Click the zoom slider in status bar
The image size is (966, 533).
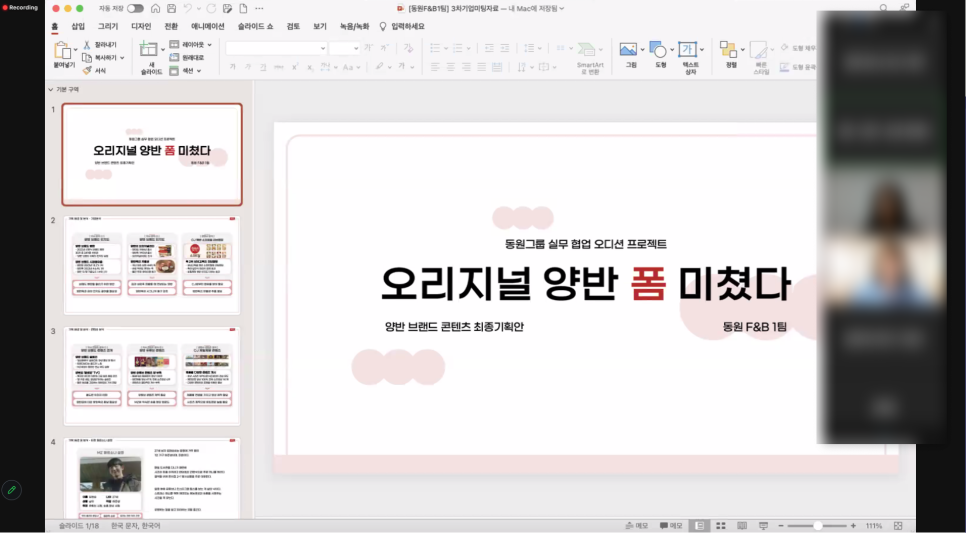pos(817,526)
